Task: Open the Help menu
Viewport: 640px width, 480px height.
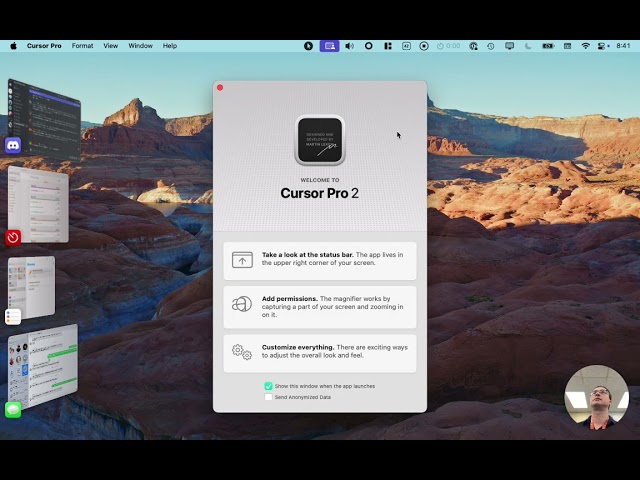Action: tap(170, 46)
